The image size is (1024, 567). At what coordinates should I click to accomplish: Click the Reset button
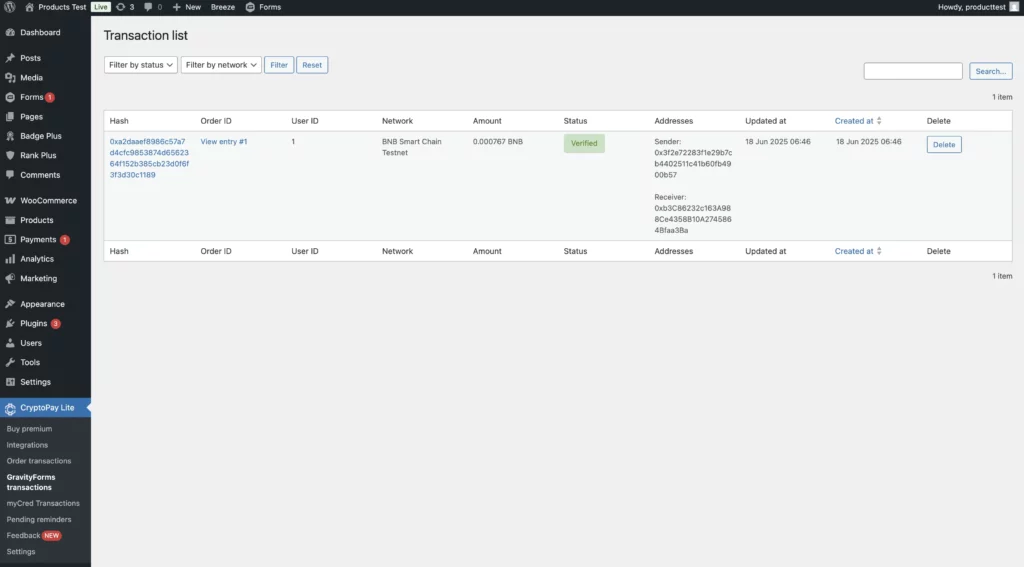312,65
